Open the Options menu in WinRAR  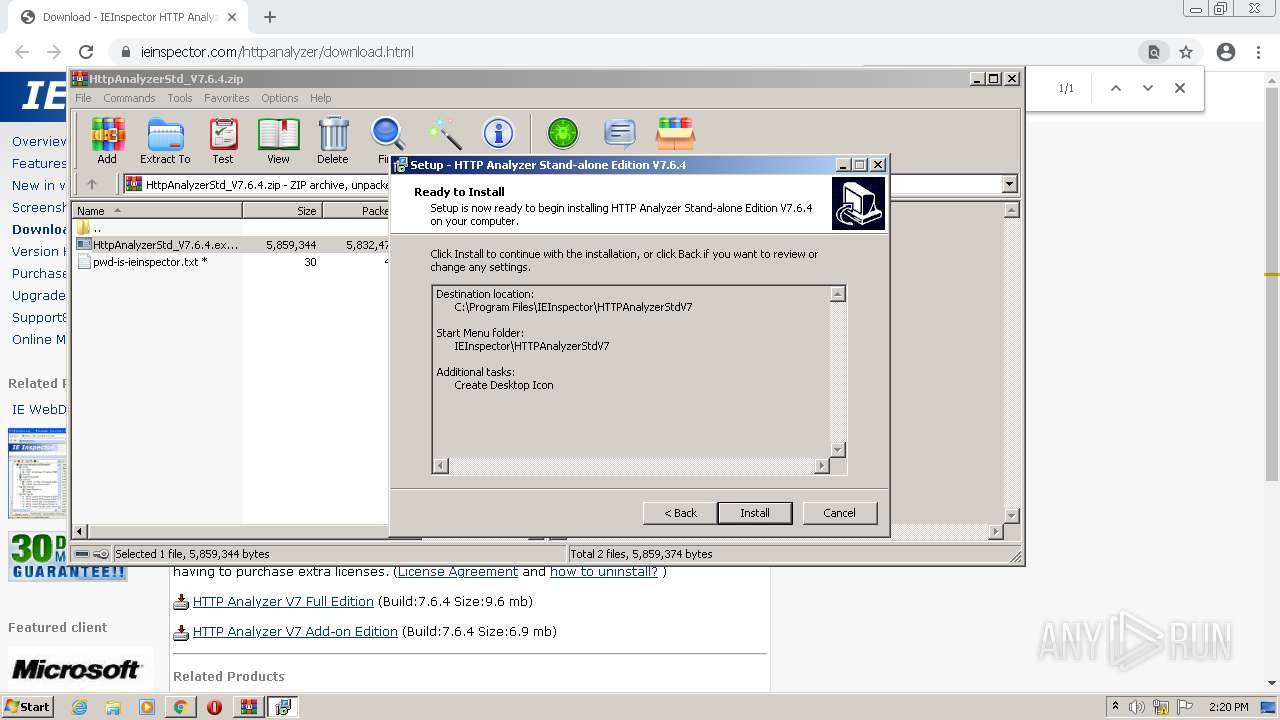click(280, 98)
